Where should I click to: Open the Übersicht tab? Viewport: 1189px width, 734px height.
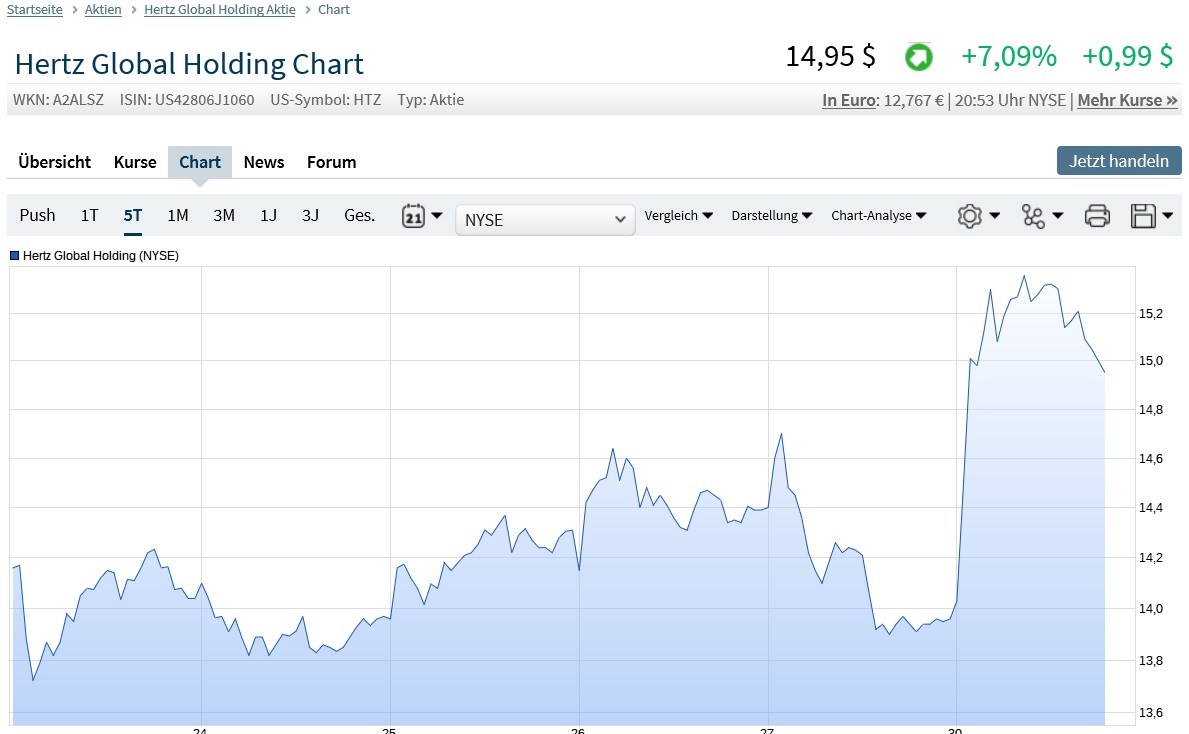click(x=55, y=162)
